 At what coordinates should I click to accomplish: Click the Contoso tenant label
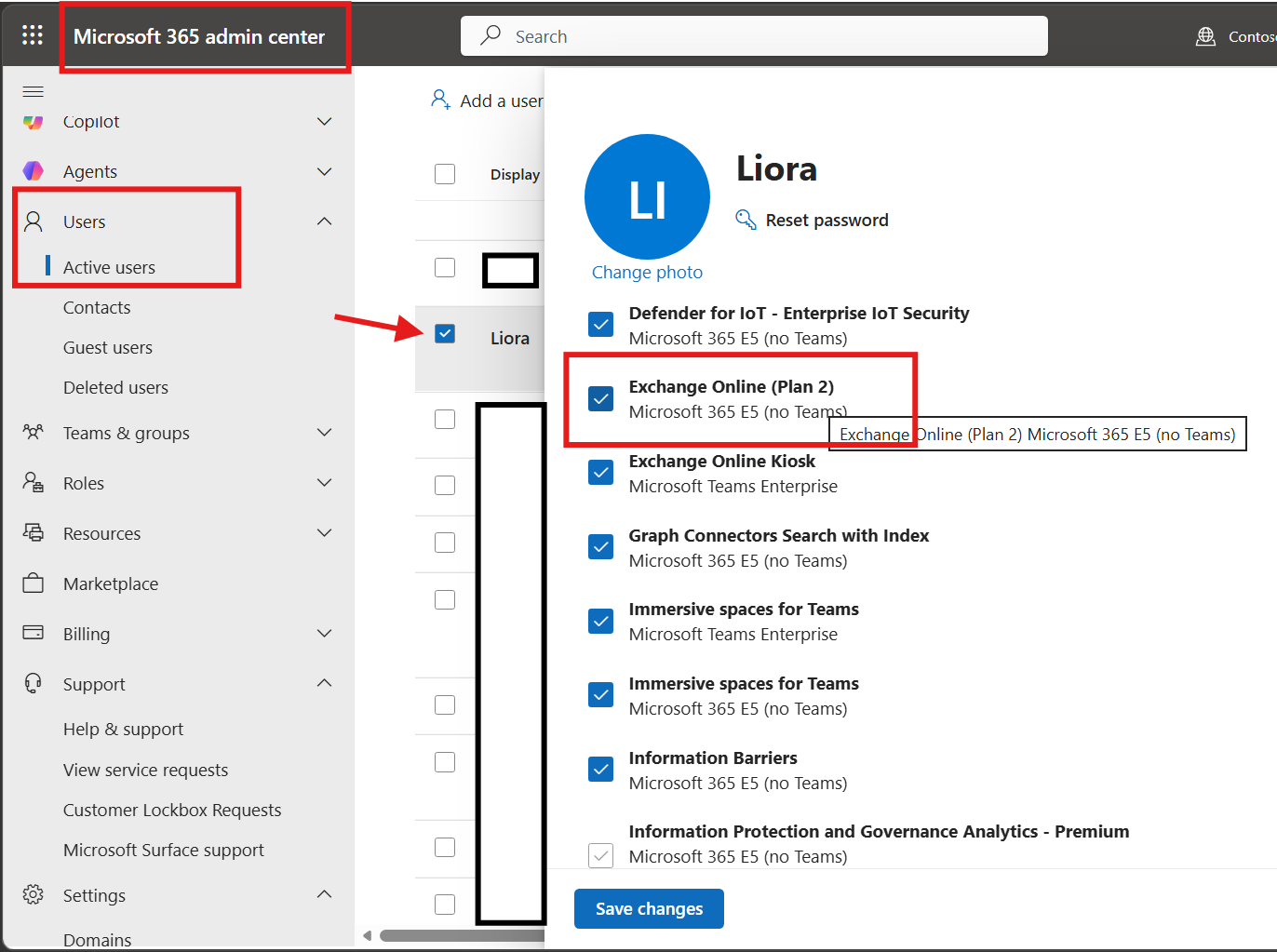point(1252,36)
